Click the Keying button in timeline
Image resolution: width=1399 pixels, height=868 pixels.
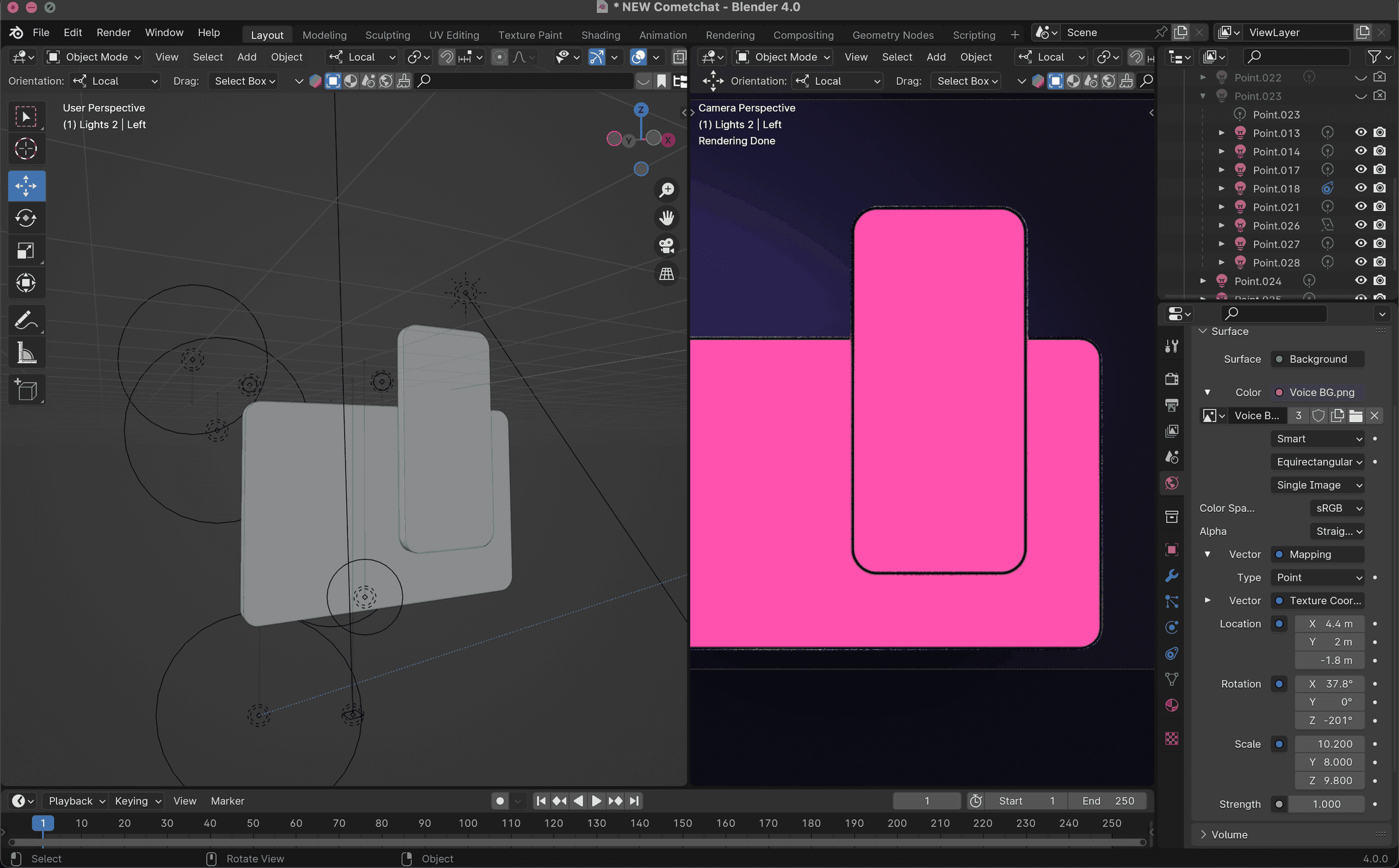pos(138,801)
